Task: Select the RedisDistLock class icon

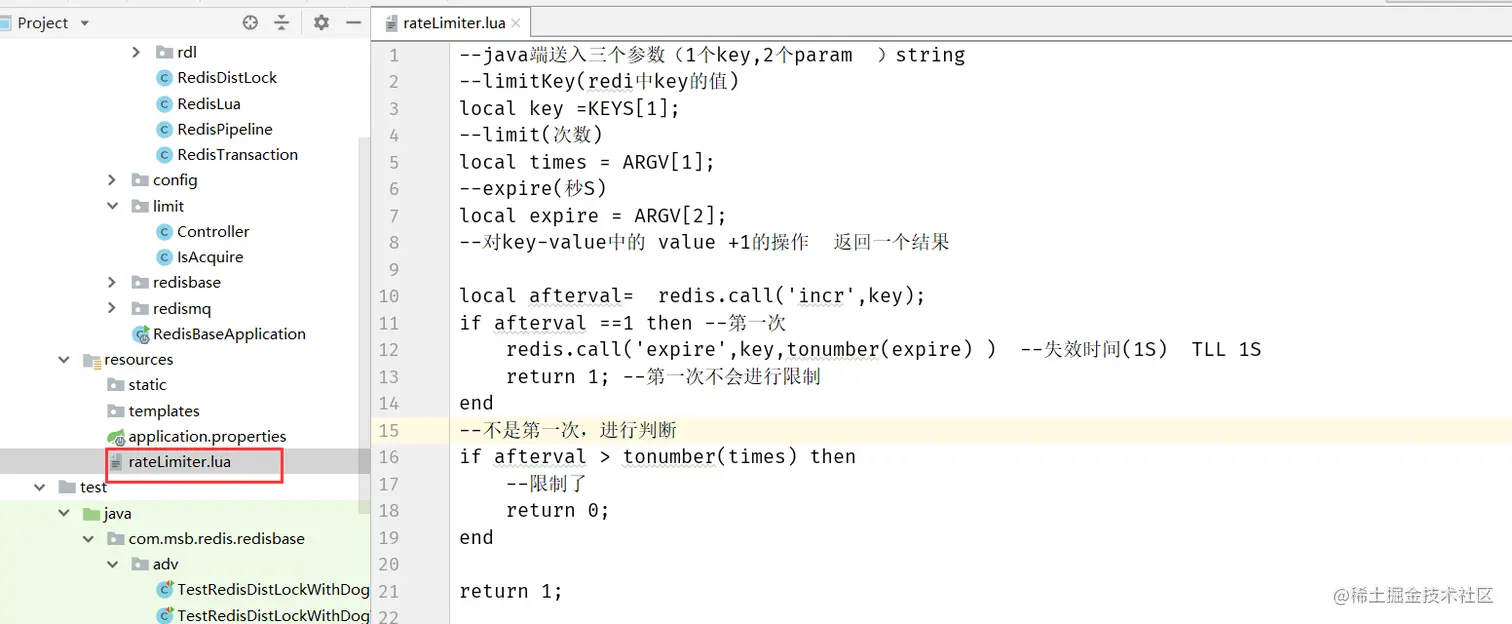Action: tap(165, 78)
